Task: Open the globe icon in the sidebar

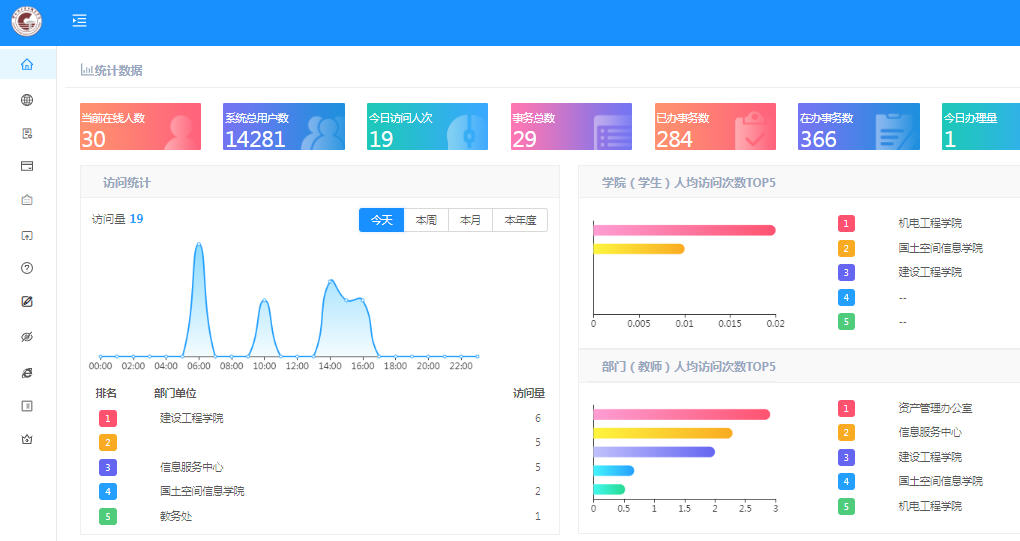Action: (27, 99)
